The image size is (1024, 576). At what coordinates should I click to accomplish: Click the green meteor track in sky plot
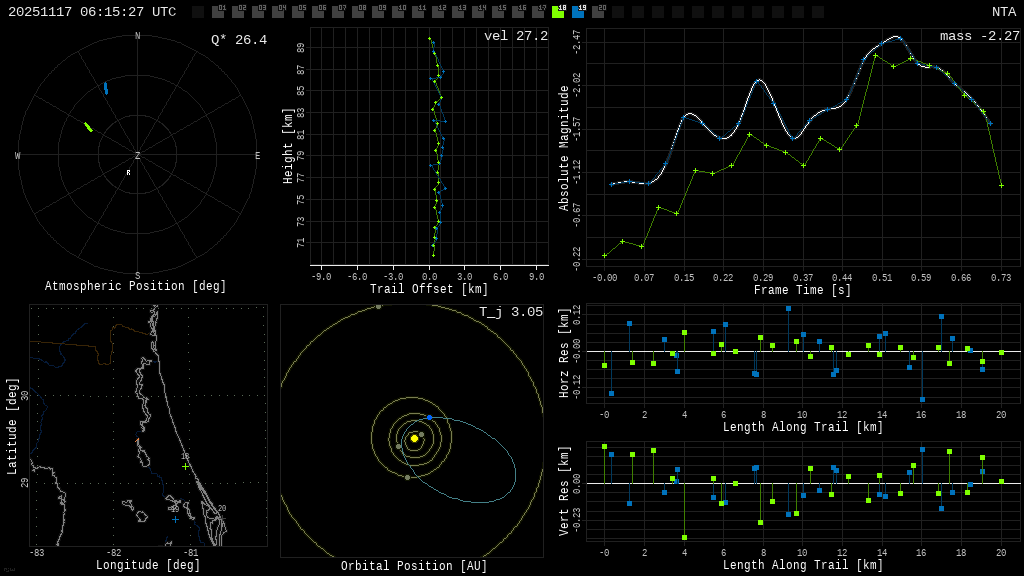coord(88,127)
